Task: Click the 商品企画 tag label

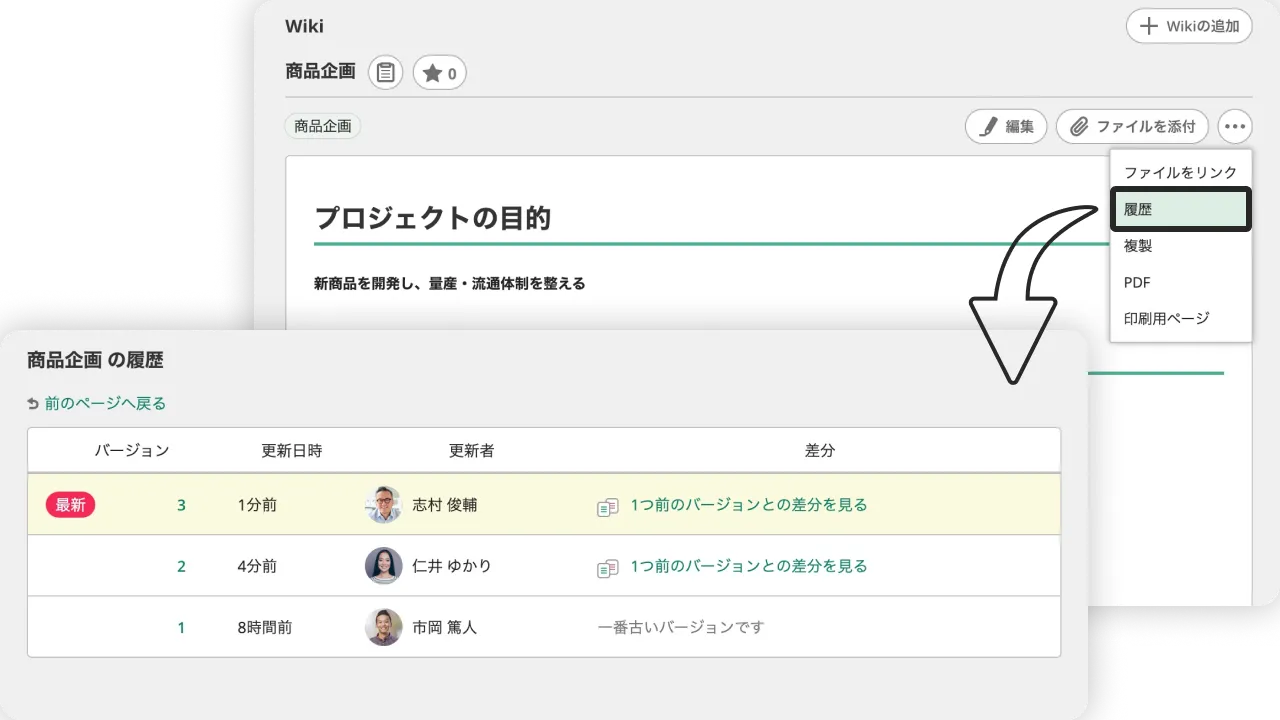Action: (x=322, y=126)
